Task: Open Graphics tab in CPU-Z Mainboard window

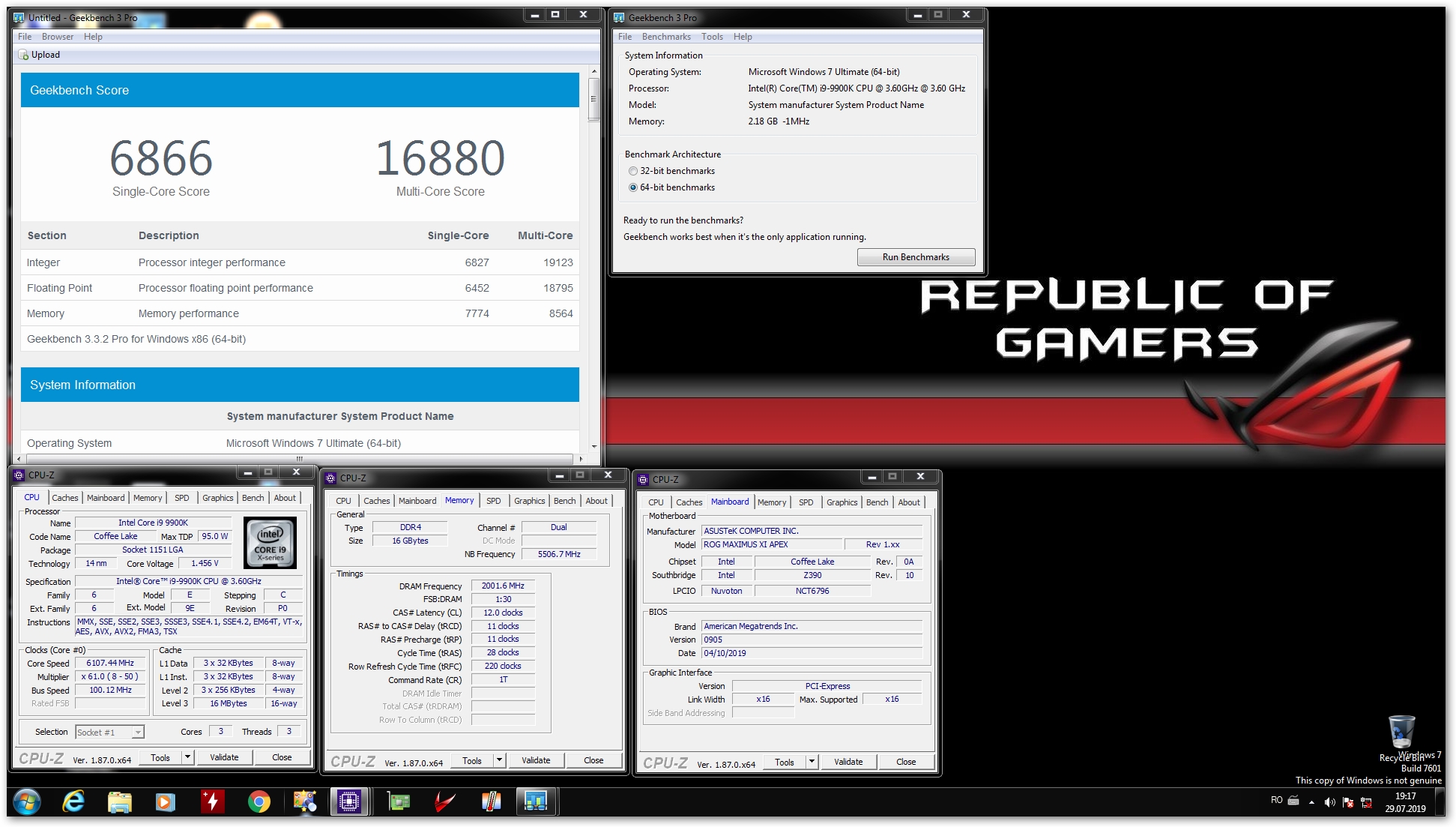Action: pos(842,502)
